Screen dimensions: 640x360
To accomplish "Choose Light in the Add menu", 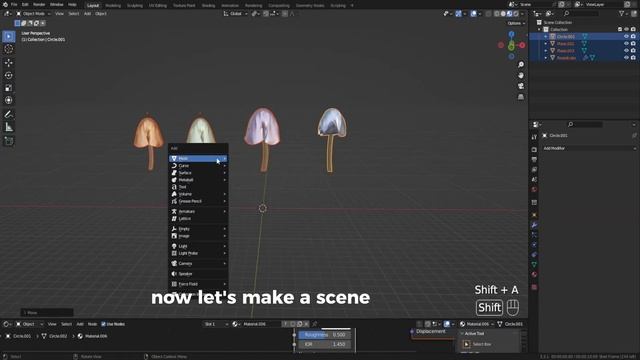I will click(198, 246).
